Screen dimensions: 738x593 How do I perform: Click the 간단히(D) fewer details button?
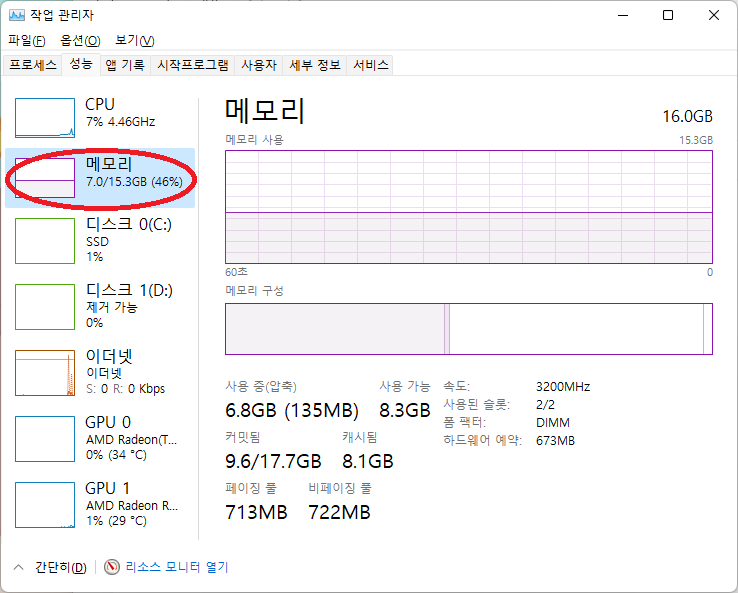coord(61,567)
